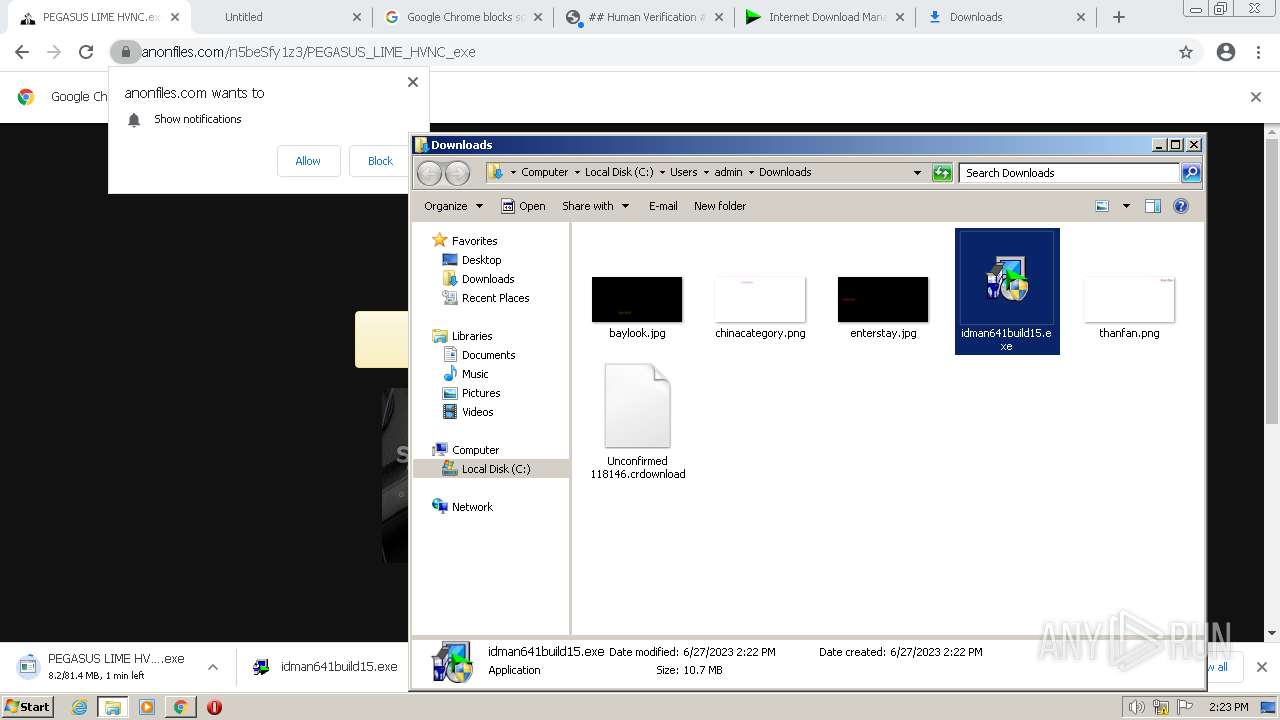Viewport: 1280px width, 720px height.
Task: Switch to the Downloads tab
Action: 1005,17
